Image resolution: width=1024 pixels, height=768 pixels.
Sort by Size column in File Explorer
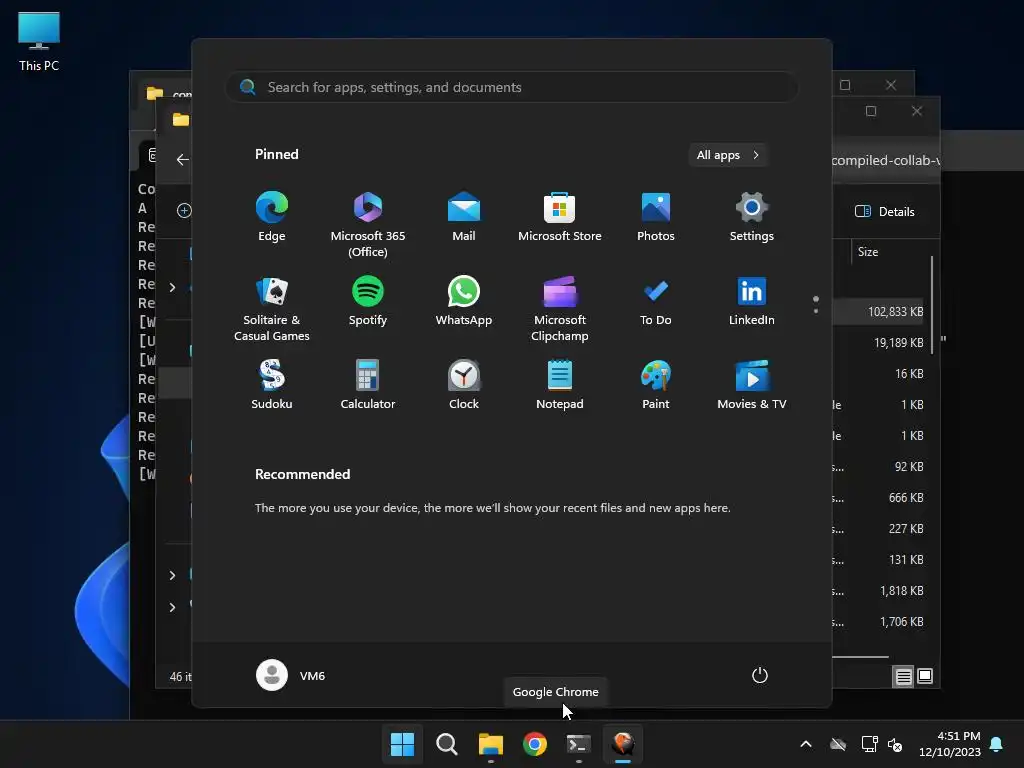pos(868,251)
